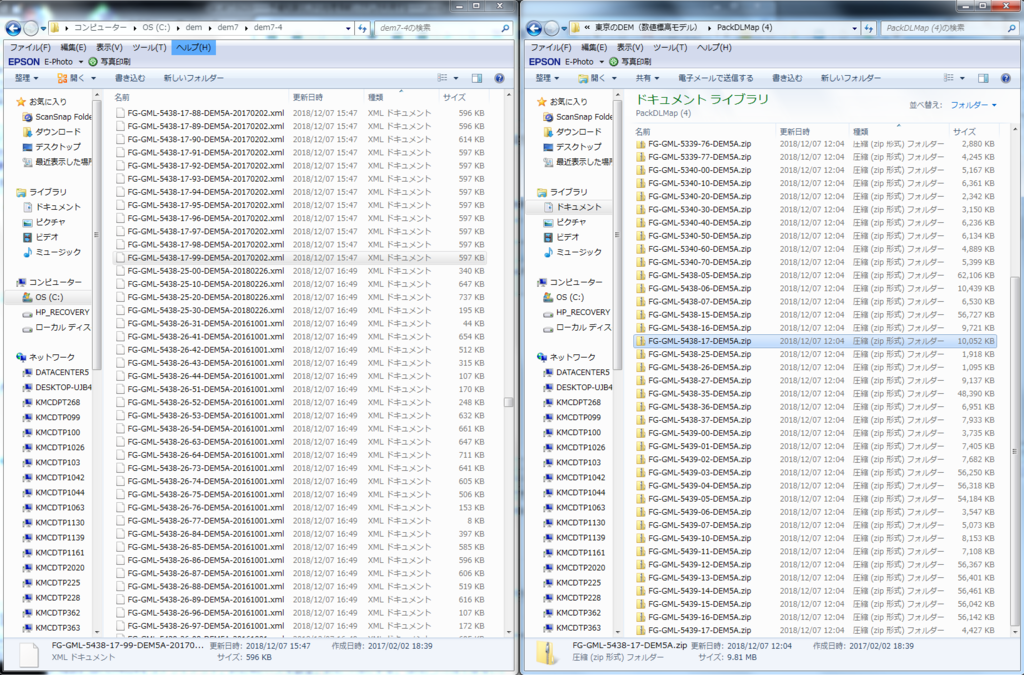Open address history dropdown in right address bar

coord(854,28)
